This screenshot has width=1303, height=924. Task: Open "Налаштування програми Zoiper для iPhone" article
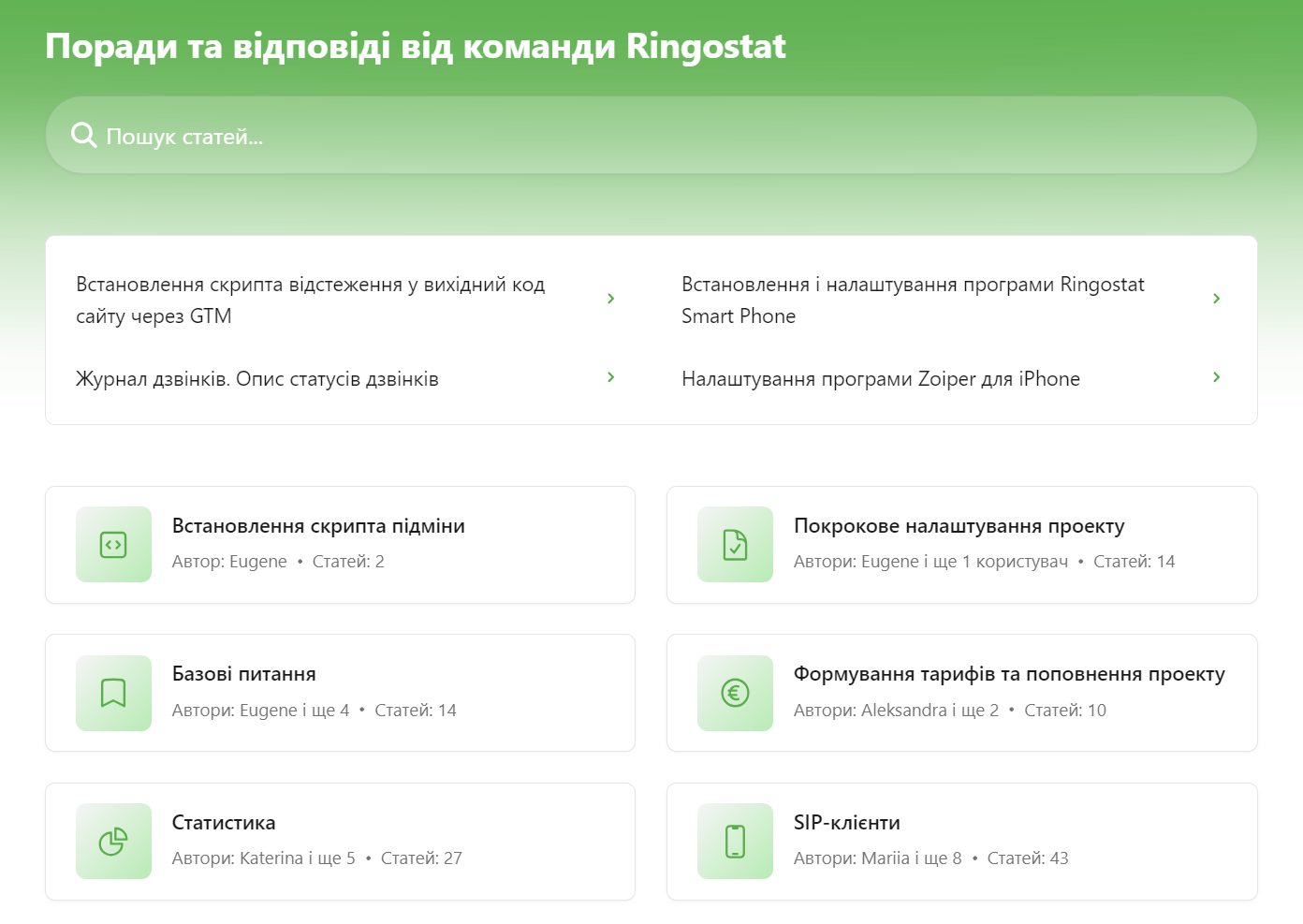[x=951, y=378]
